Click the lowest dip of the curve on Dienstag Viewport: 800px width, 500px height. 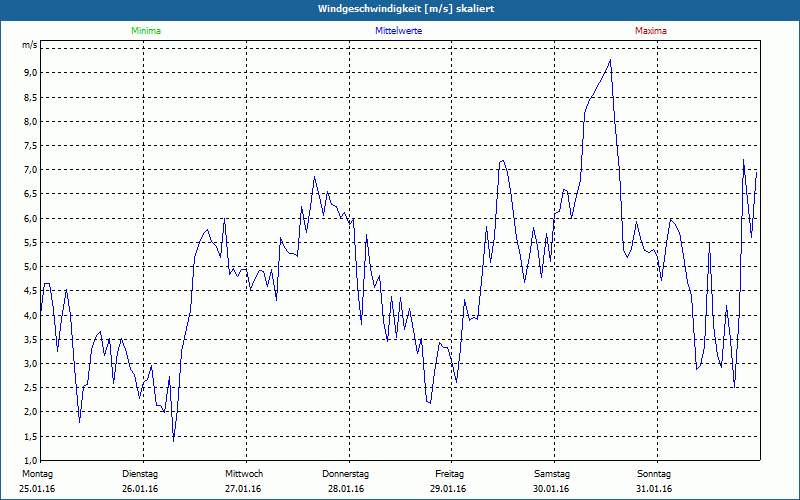(173, 441)
